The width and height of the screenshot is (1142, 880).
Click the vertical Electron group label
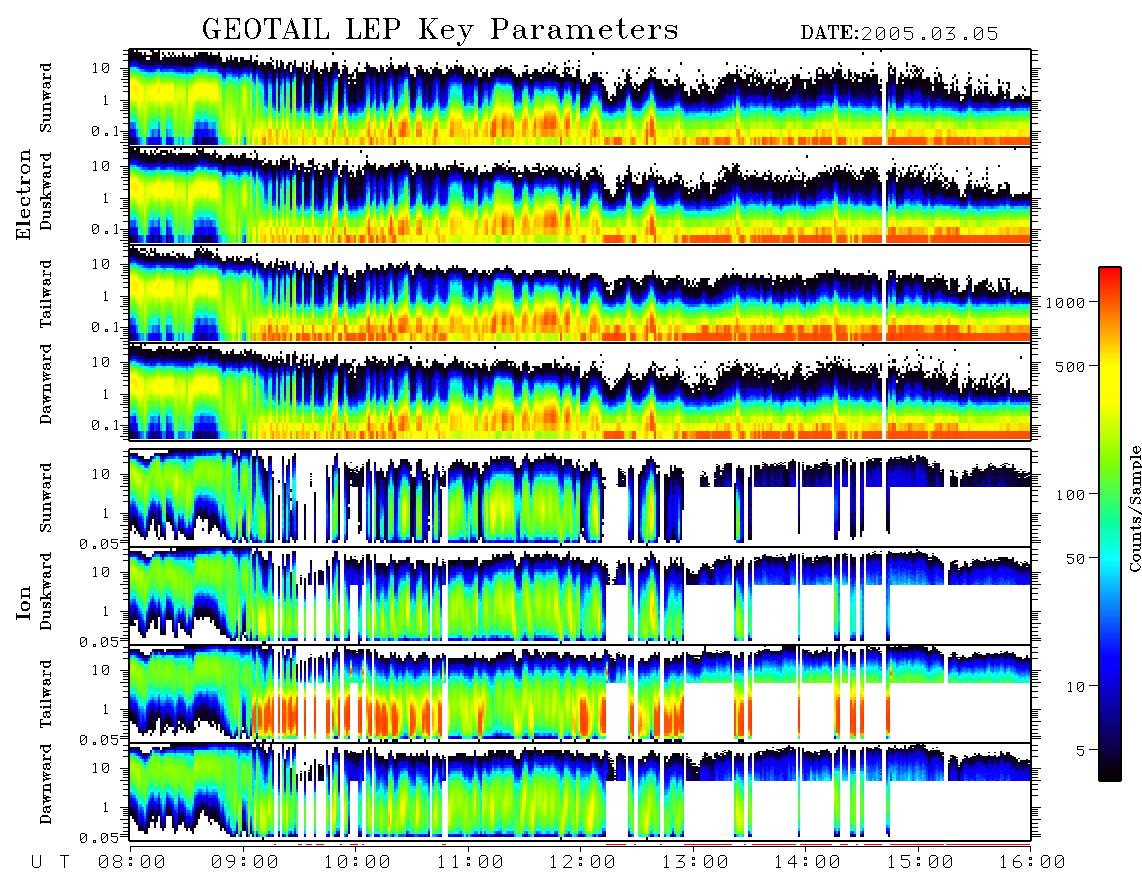point(24,194)
